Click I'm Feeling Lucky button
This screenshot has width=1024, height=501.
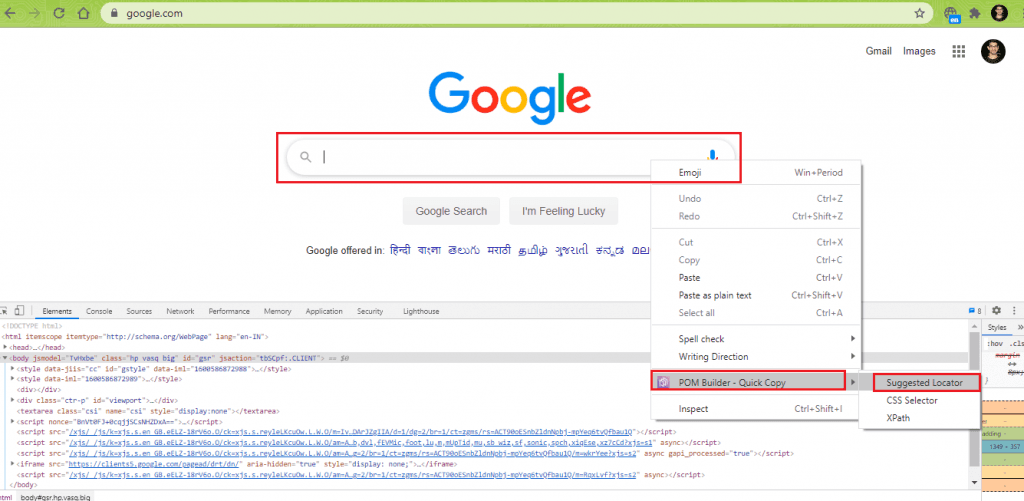pos(564,211)
